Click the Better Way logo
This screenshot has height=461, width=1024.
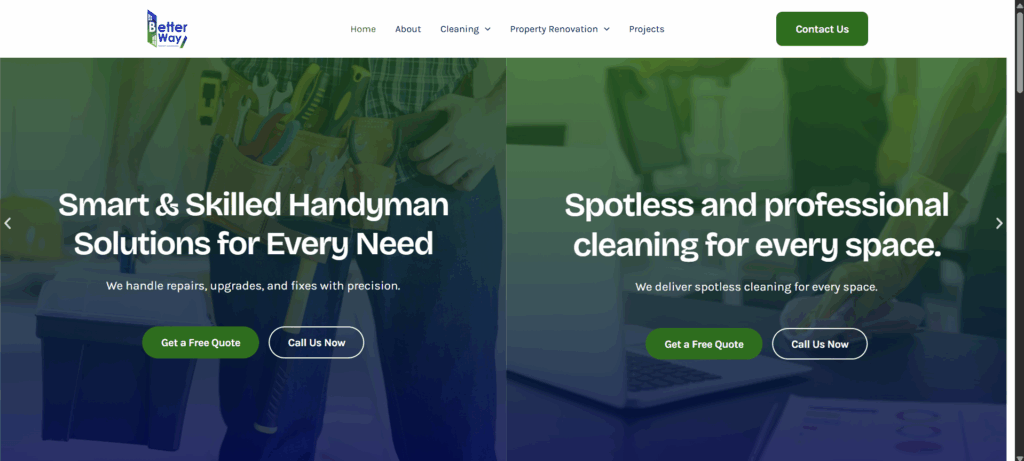pos(167,29)
